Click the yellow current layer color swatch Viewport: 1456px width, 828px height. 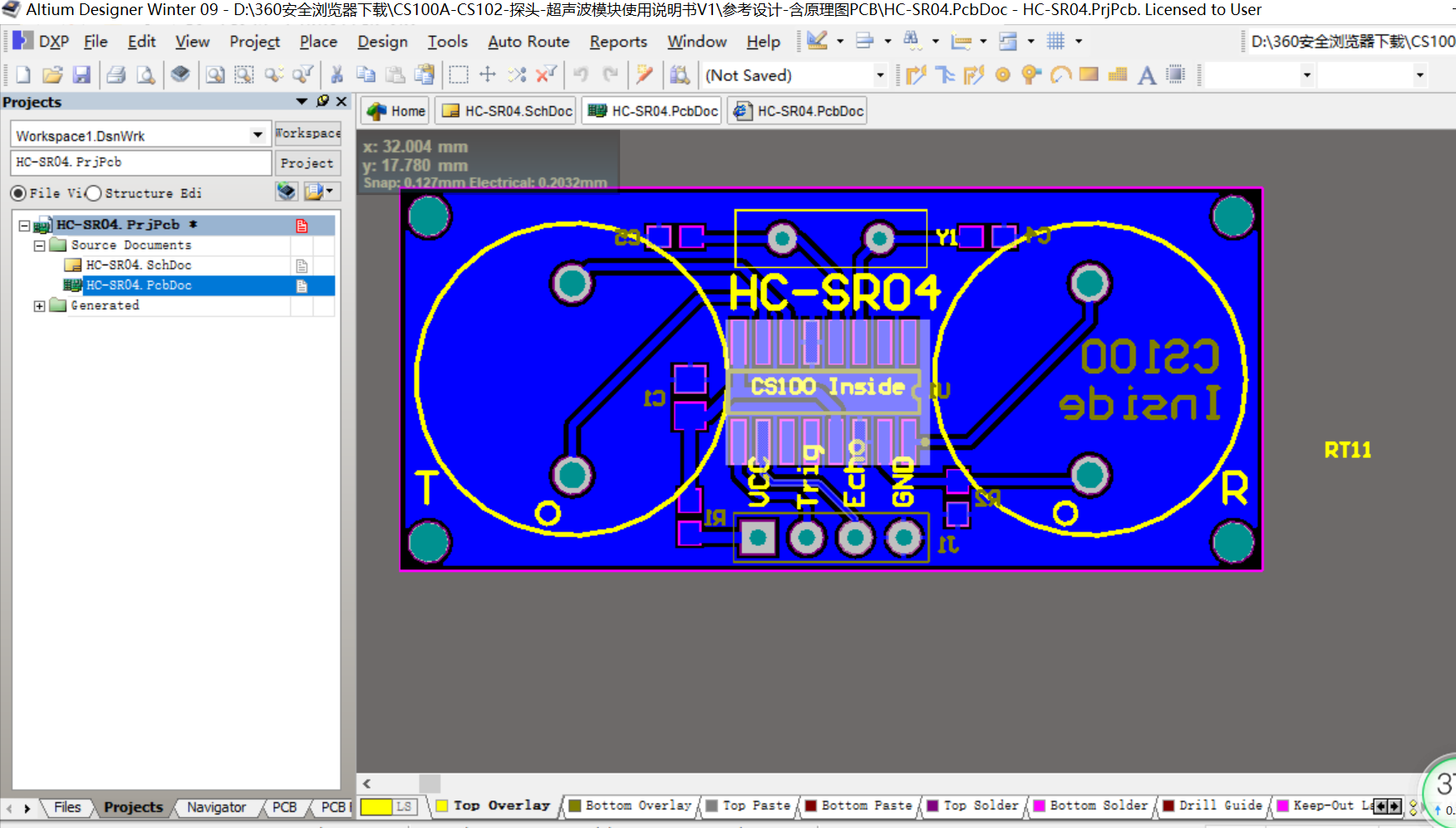point(376,806)
